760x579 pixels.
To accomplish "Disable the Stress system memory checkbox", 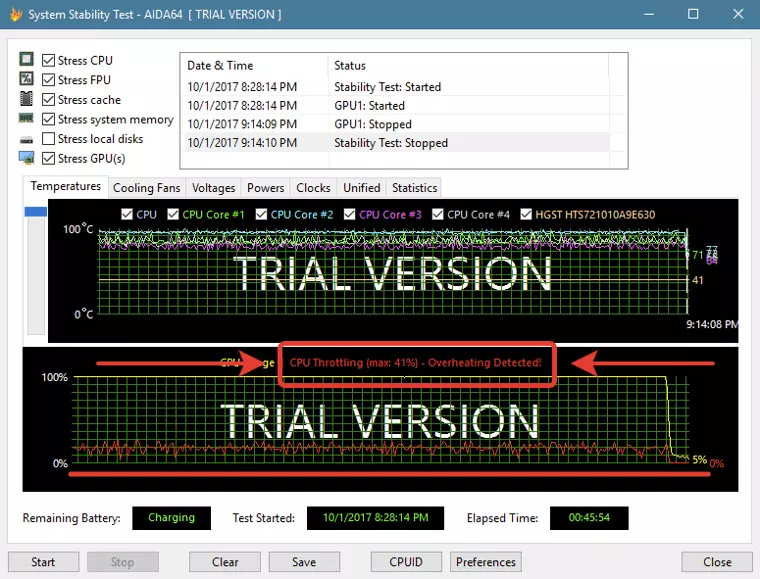I will (x=48, y=119).
